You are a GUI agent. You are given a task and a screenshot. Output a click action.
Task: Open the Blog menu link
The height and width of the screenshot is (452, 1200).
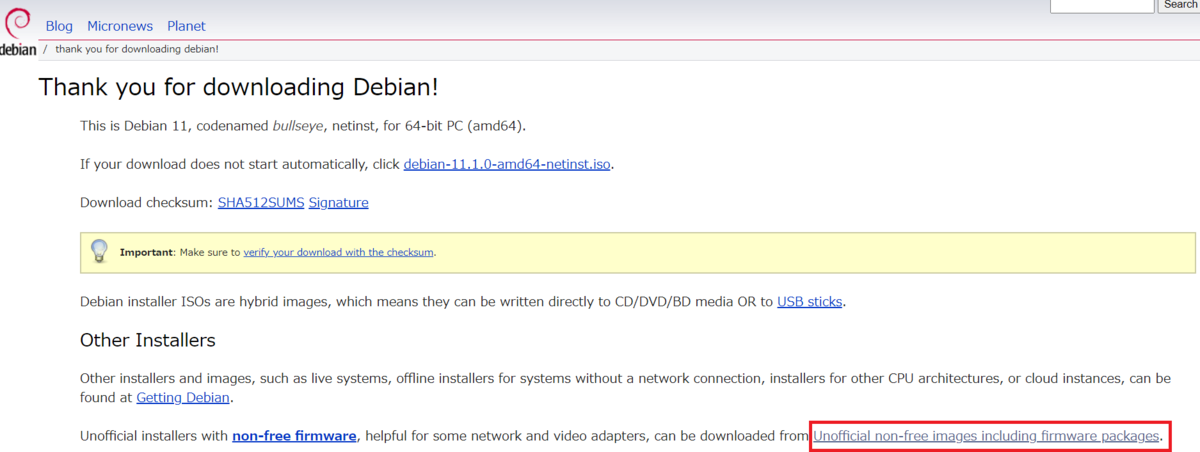pos(59,26)
